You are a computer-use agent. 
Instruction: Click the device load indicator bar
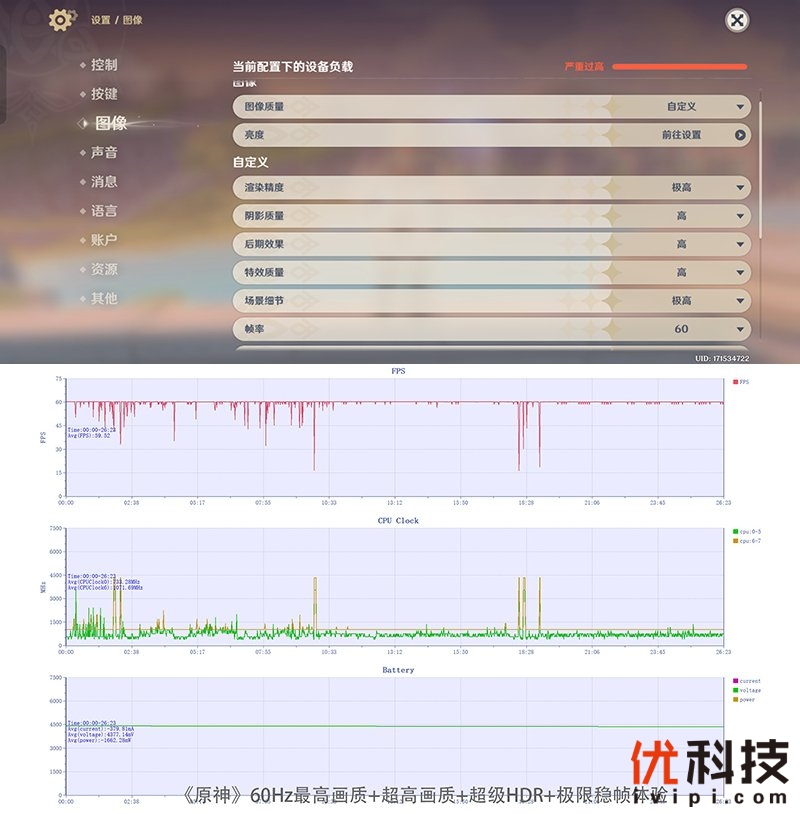click(x=680, y=67)
